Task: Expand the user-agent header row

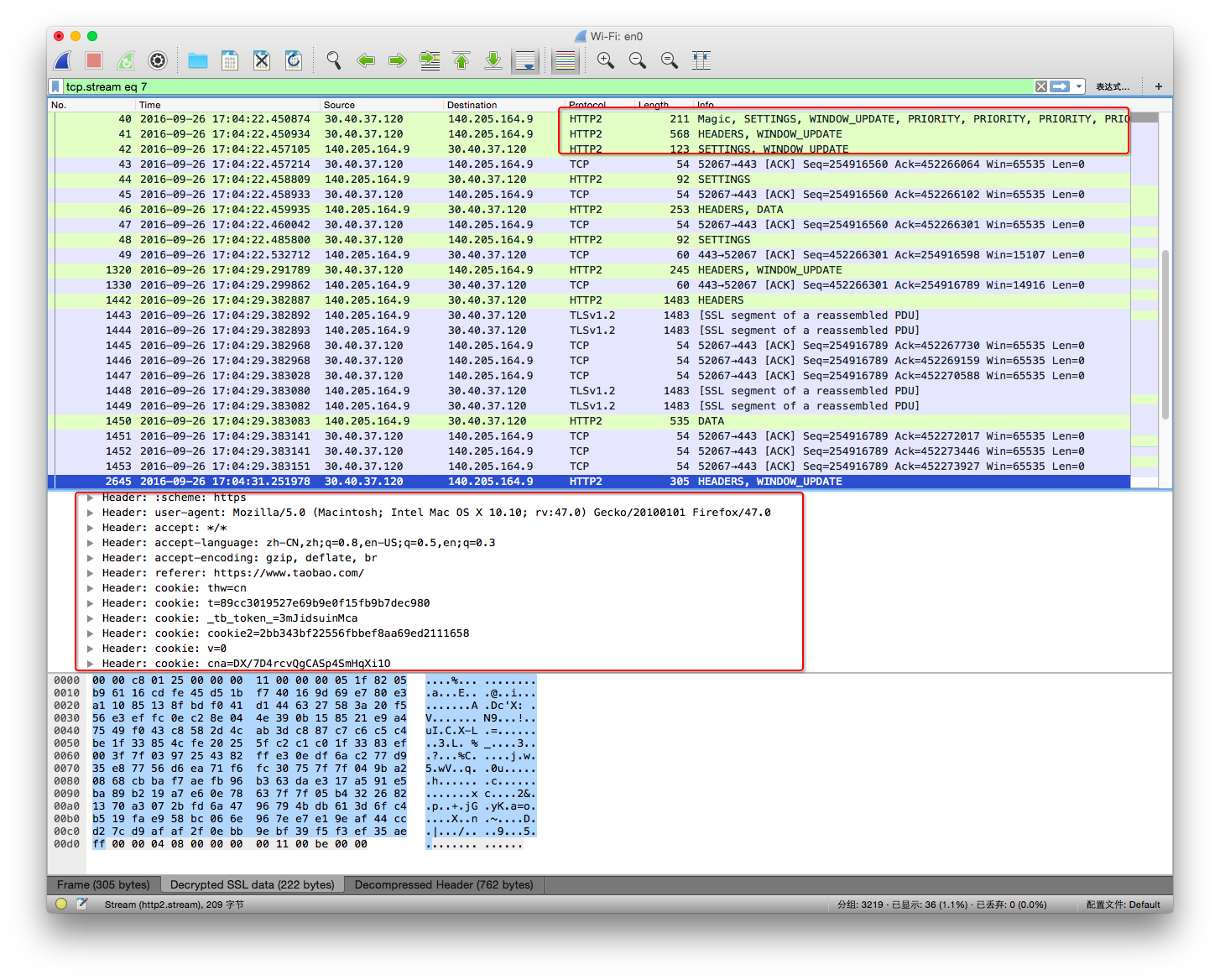Action: click(91, 513)
